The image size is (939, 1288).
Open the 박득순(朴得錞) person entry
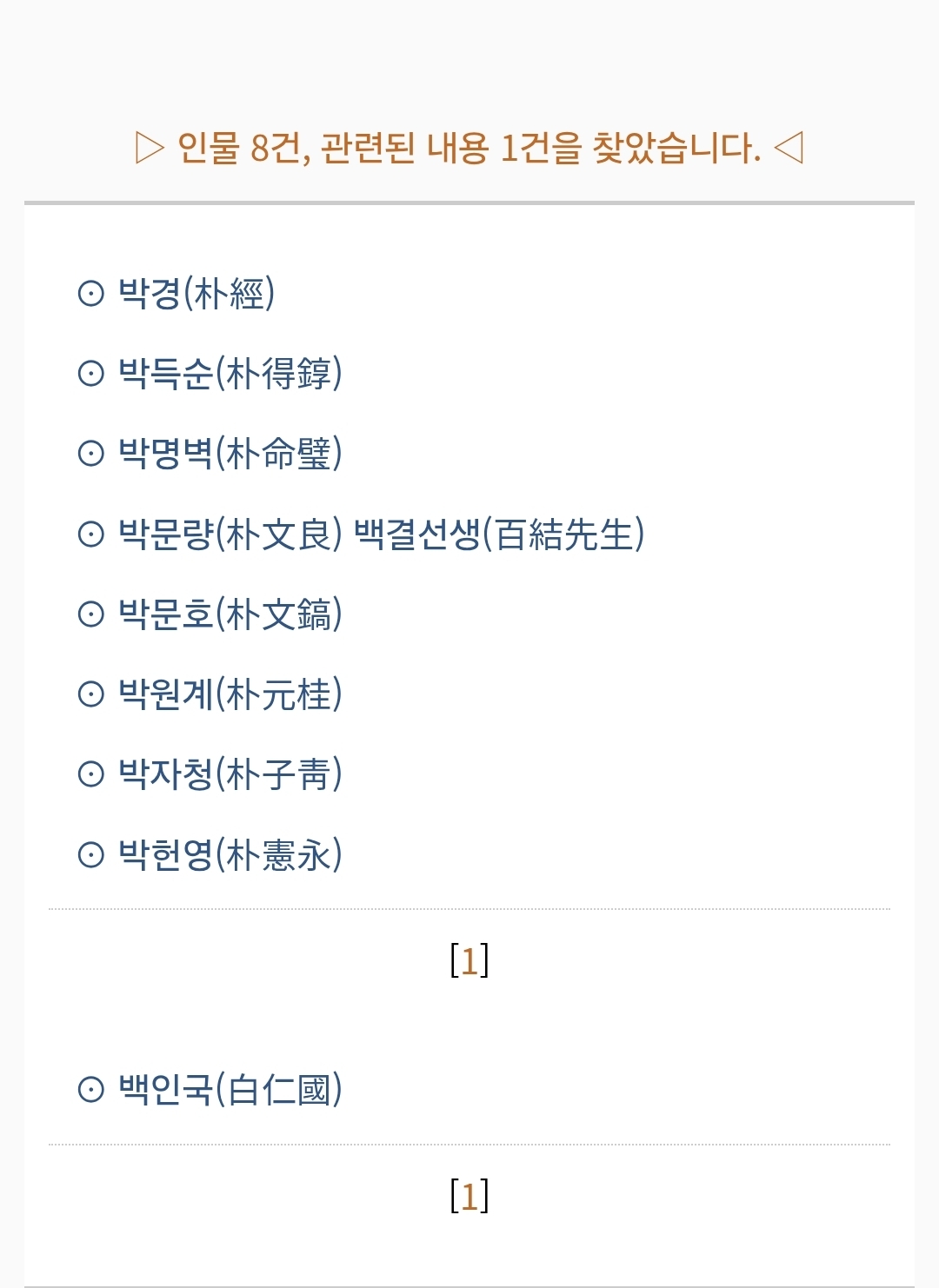pyautogui.click(x=230, y=374)
